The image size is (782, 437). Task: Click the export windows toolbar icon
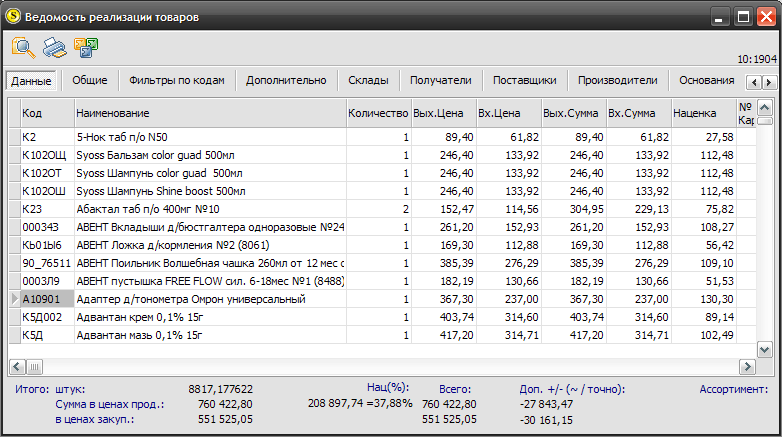86,48
